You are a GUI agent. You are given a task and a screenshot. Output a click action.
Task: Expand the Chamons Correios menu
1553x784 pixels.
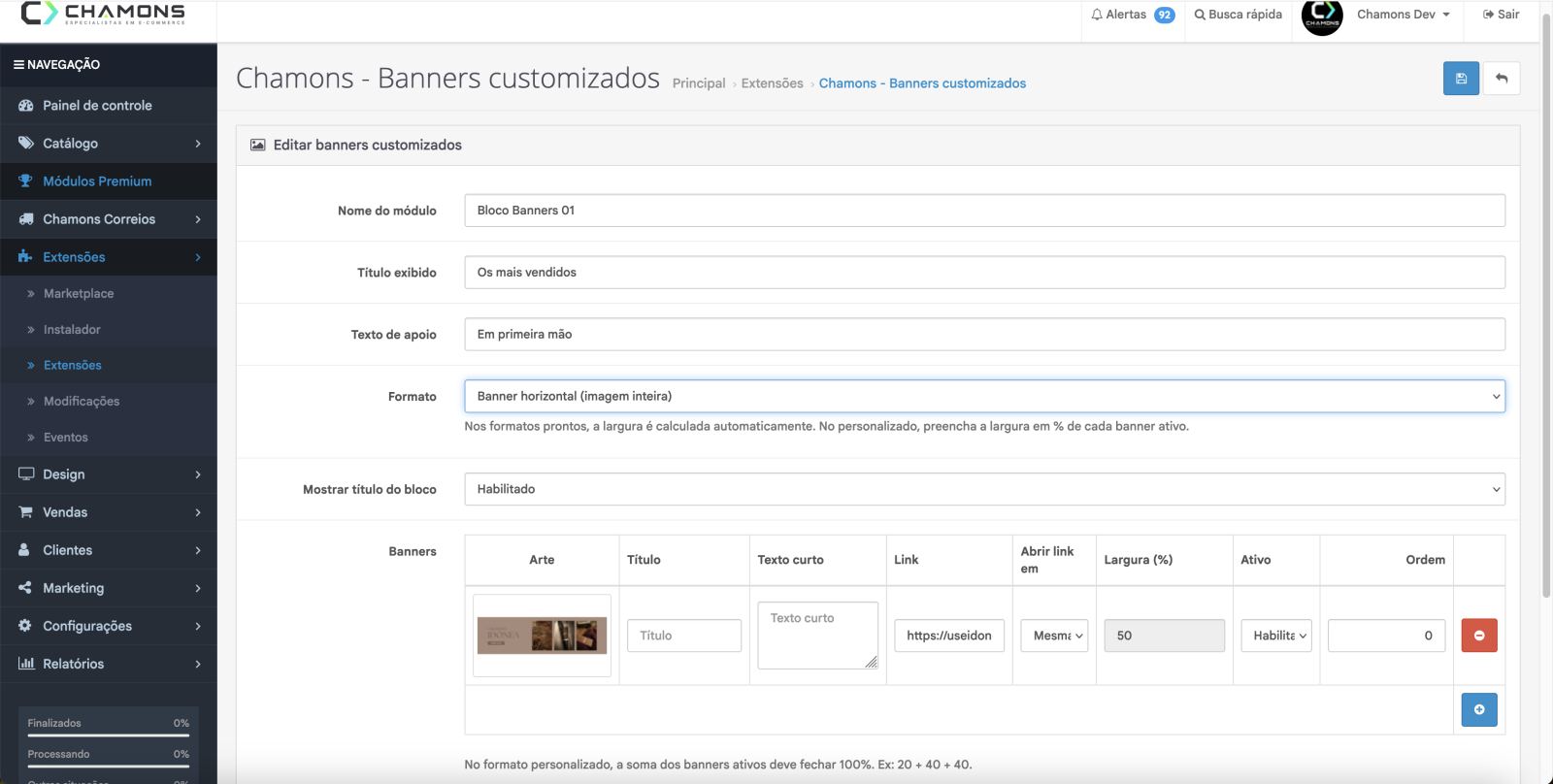(x=109, y=219)
